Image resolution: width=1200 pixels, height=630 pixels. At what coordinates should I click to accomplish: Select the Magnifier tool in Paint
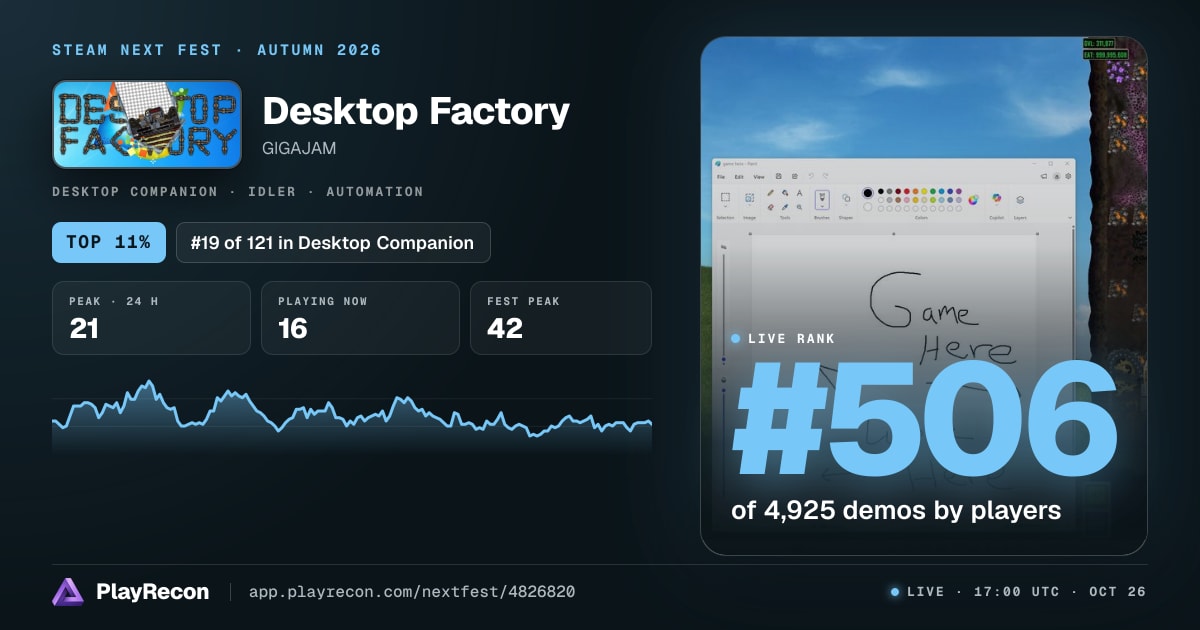click(x=799, y=207)
